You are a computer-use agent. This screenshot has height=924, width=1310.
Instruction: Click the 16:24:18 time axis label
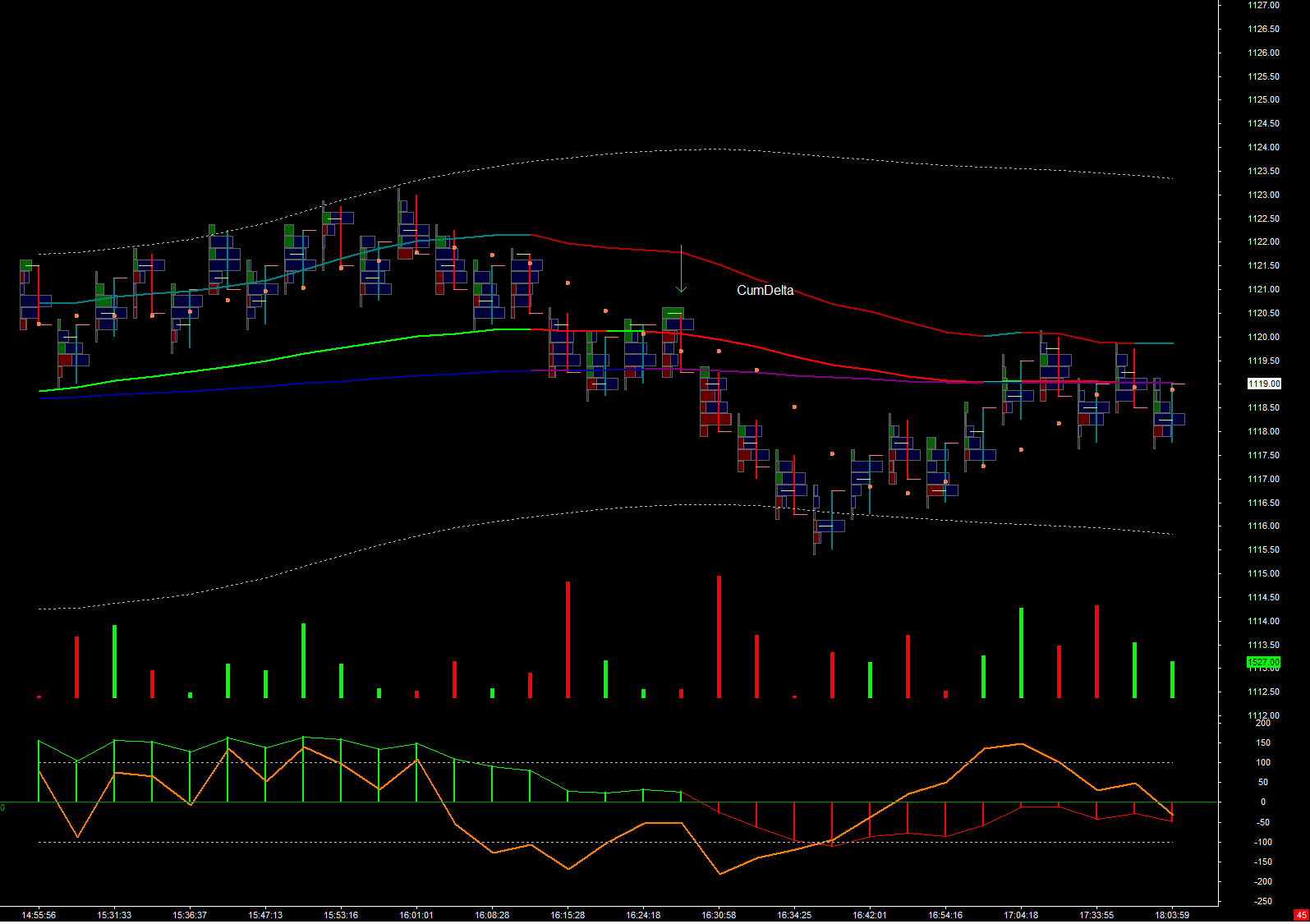click(643, 915)
